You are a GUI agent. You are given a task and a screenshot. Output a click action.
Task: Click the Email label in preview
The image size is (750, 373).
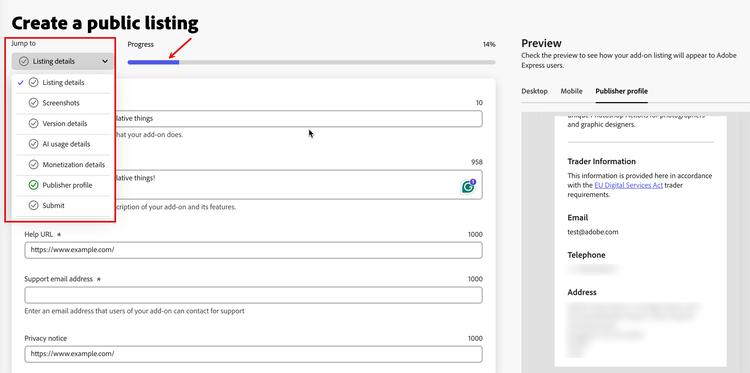point(578,218)
